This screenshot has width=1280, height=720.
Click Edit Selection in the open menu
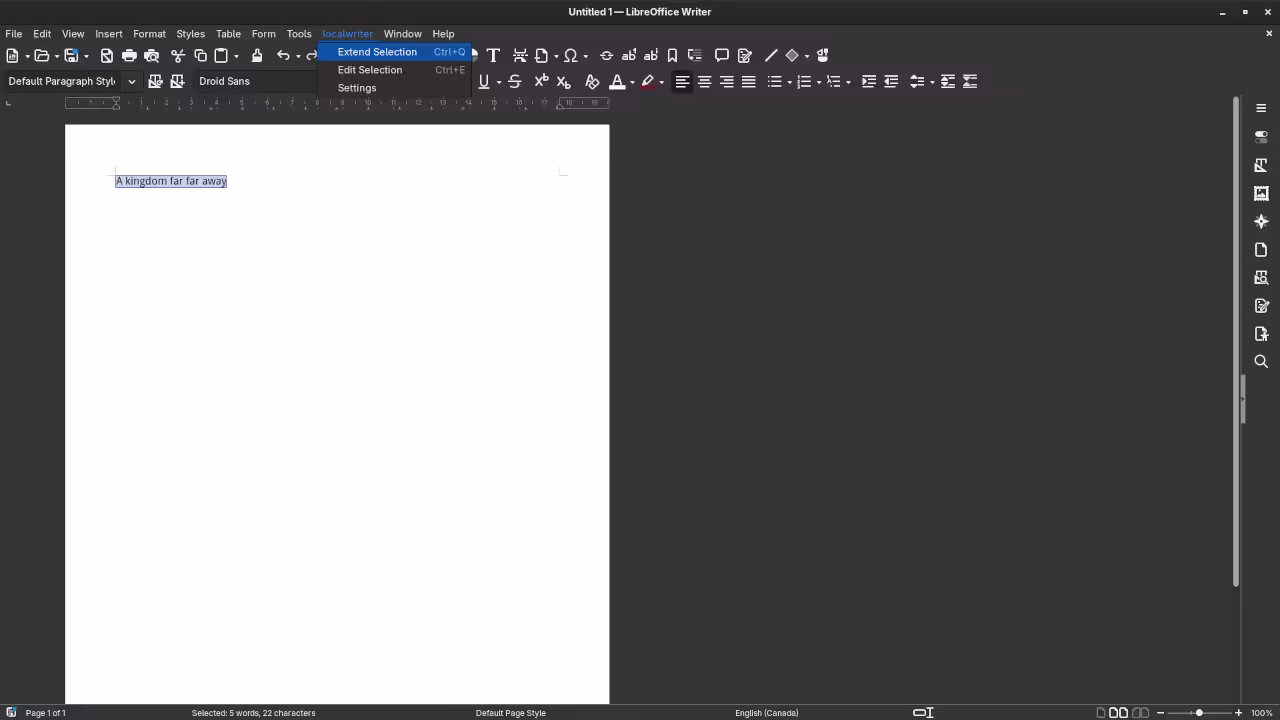(x=370, y=70)
